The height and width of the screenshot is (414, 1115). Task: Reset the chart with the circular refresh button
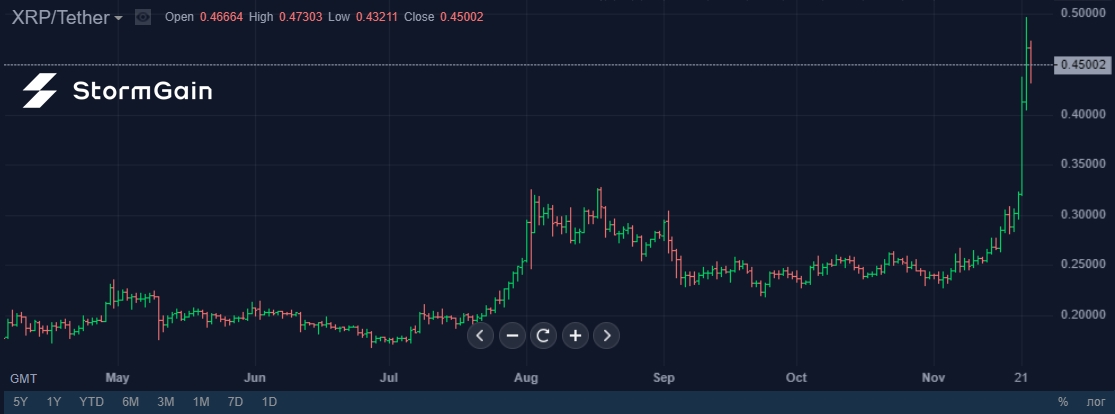(543, 335)
